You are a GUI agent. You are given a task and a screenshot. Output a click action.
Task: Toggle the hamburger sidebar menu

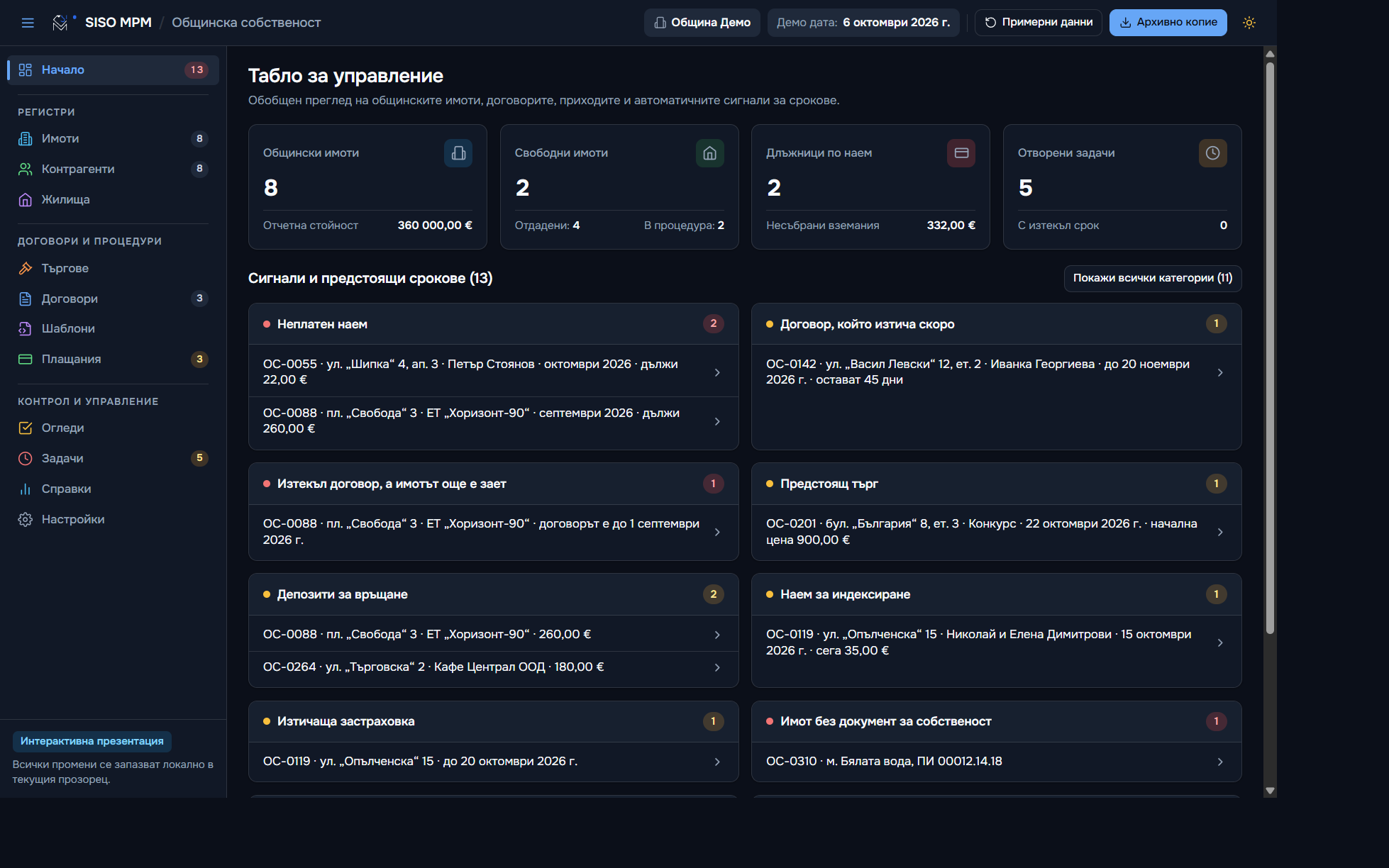pyautogui.click(x=28, y=23)
